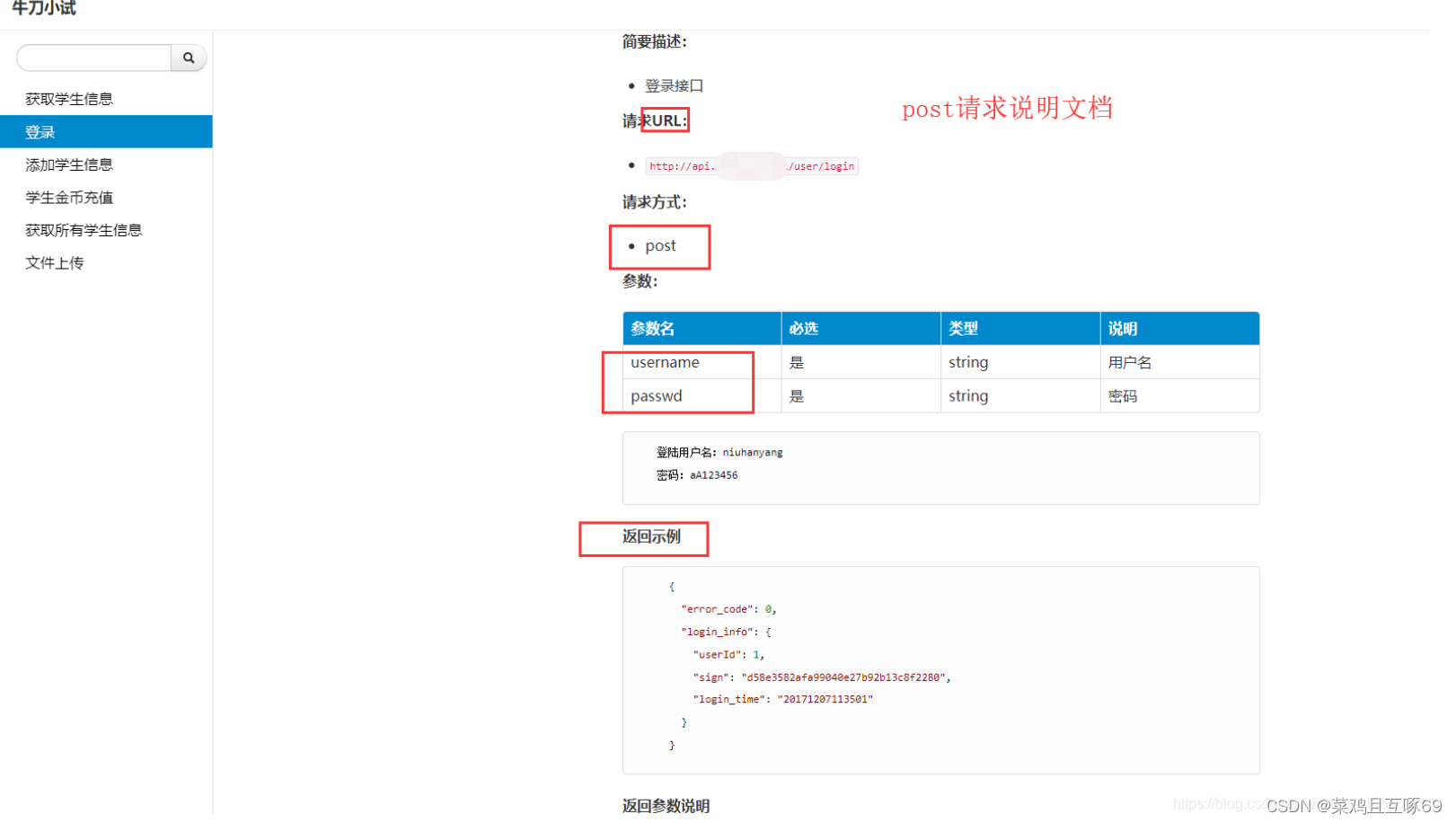This screenshot has height=823, width=1456.
Task: Click the post request method bullet
Action: click(661, 244)
